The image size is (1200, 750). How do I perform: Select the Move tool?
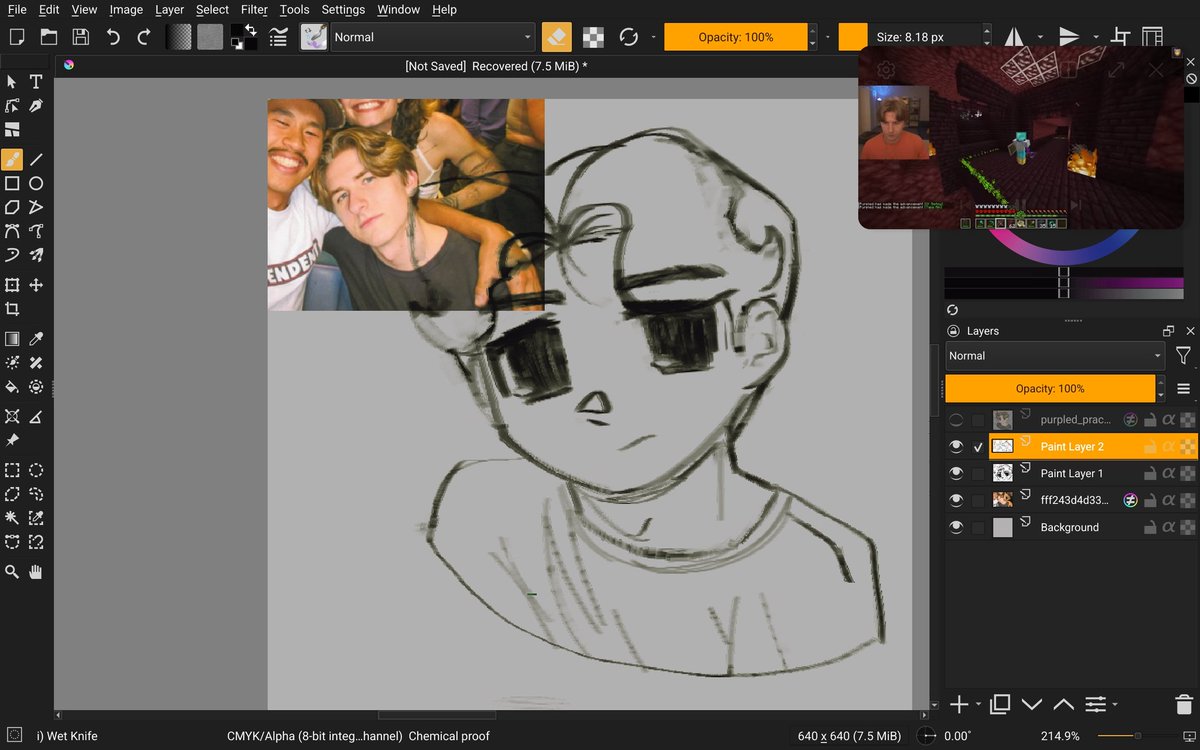(x=36, y=285)
